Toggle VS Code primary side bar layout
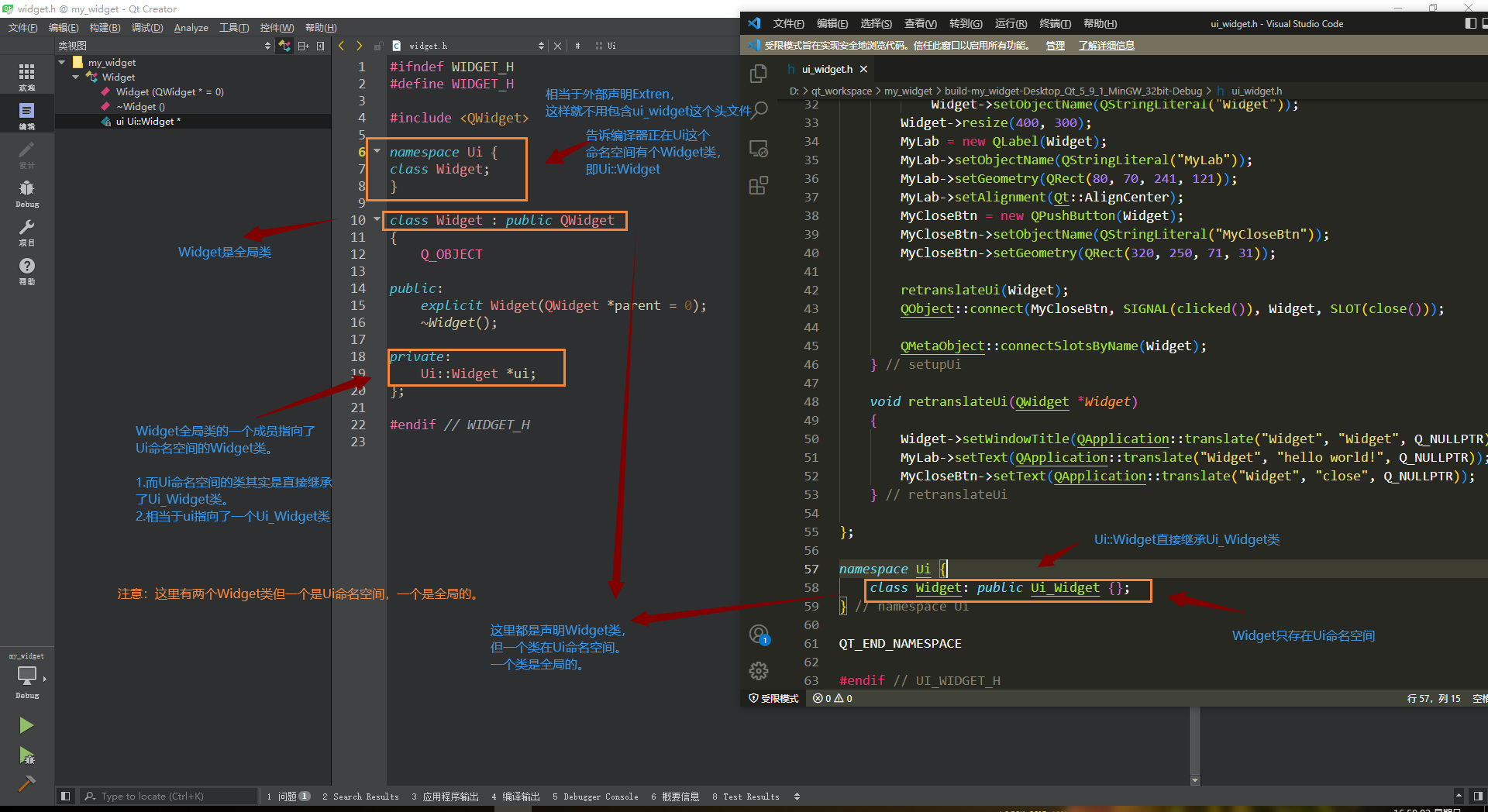1488x812 pixels. [1470, 23]
